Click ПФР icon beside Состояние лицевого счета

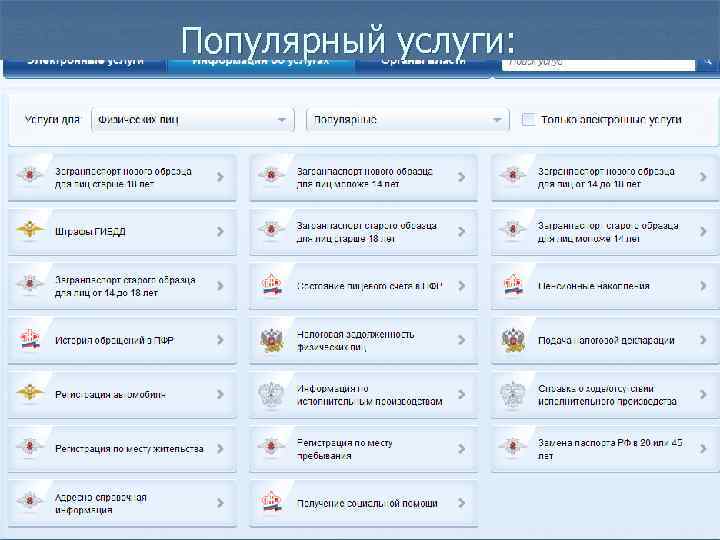(271, 285)
